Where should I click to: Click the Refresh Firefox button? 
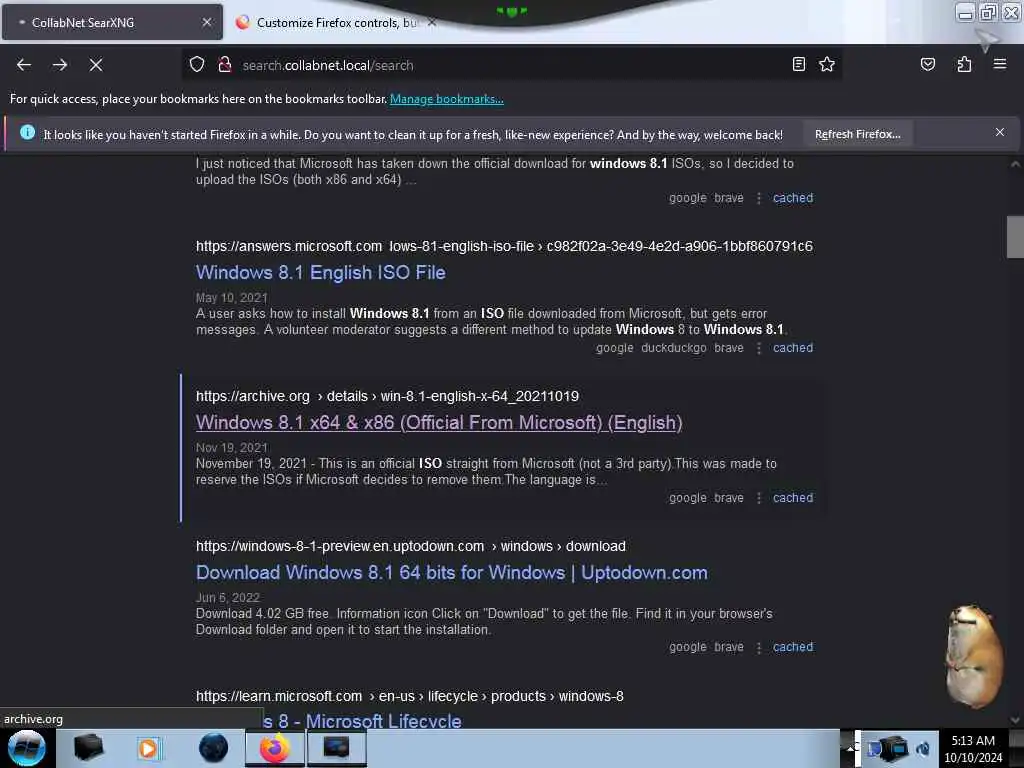coord(857,134)
